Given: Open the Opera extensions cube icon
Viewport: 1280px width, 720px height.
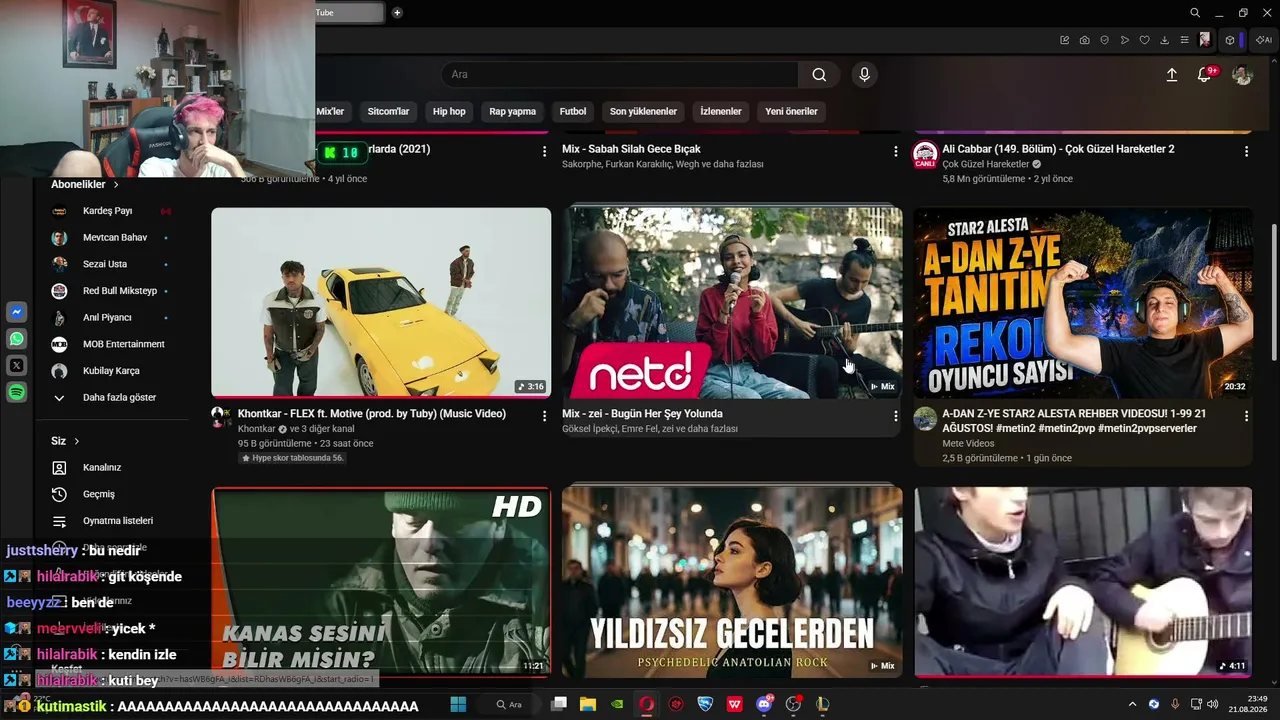Looking at the screenshot, I should tap(1230, 40).
